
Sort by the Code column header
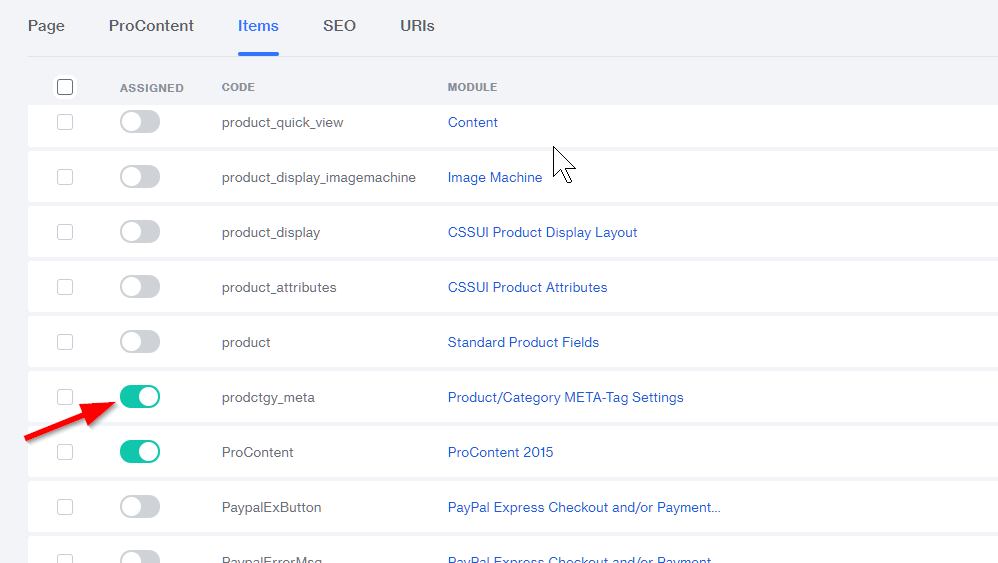click(x=238, y=87)
